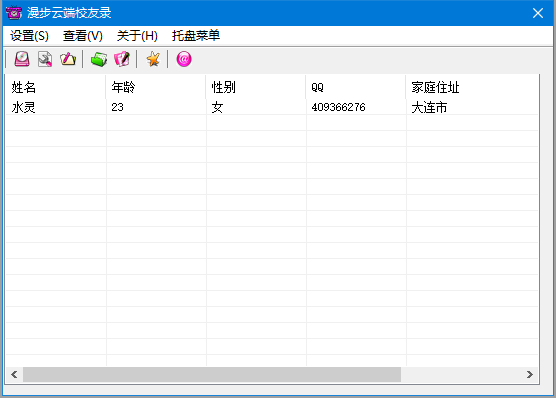Click the pink notebook with pen icon

pos(122,59)
